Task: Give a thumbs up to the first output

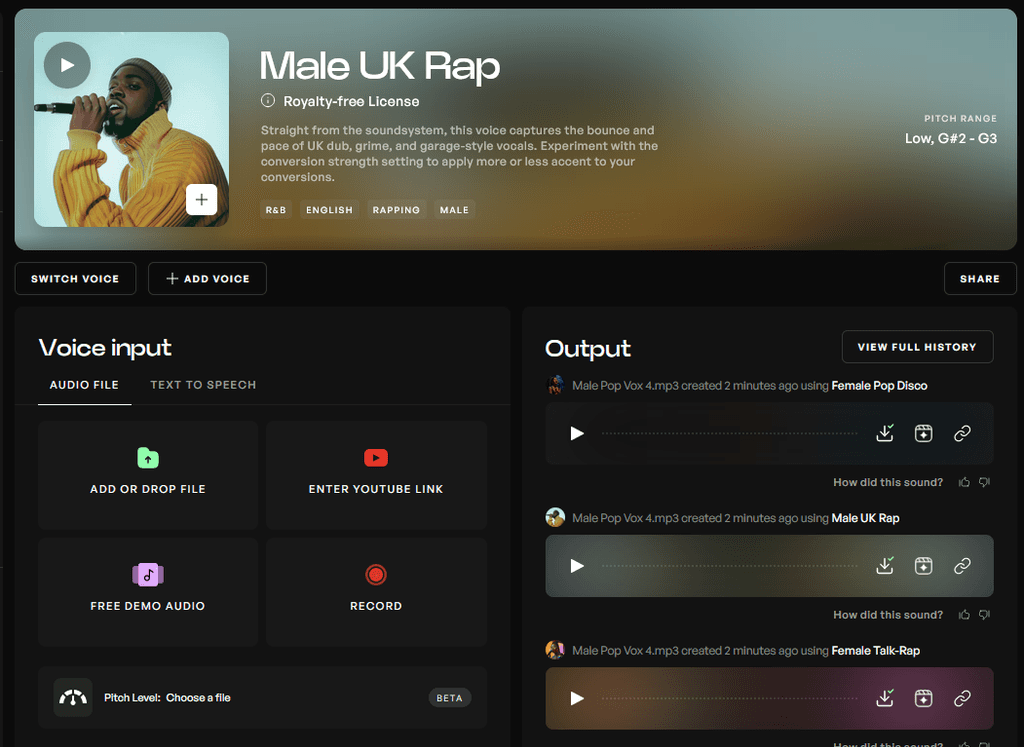Action: [963, 482]
